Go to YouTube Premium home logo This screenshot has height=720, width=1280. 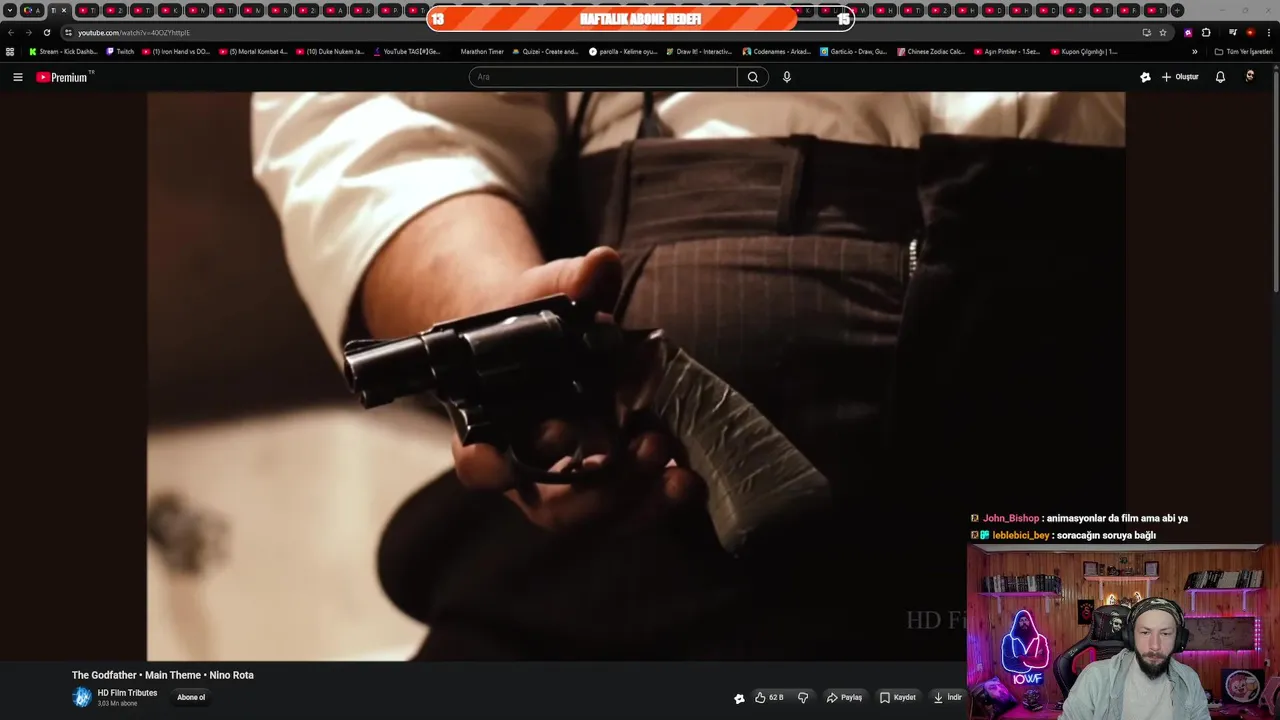tap(64, 77)
